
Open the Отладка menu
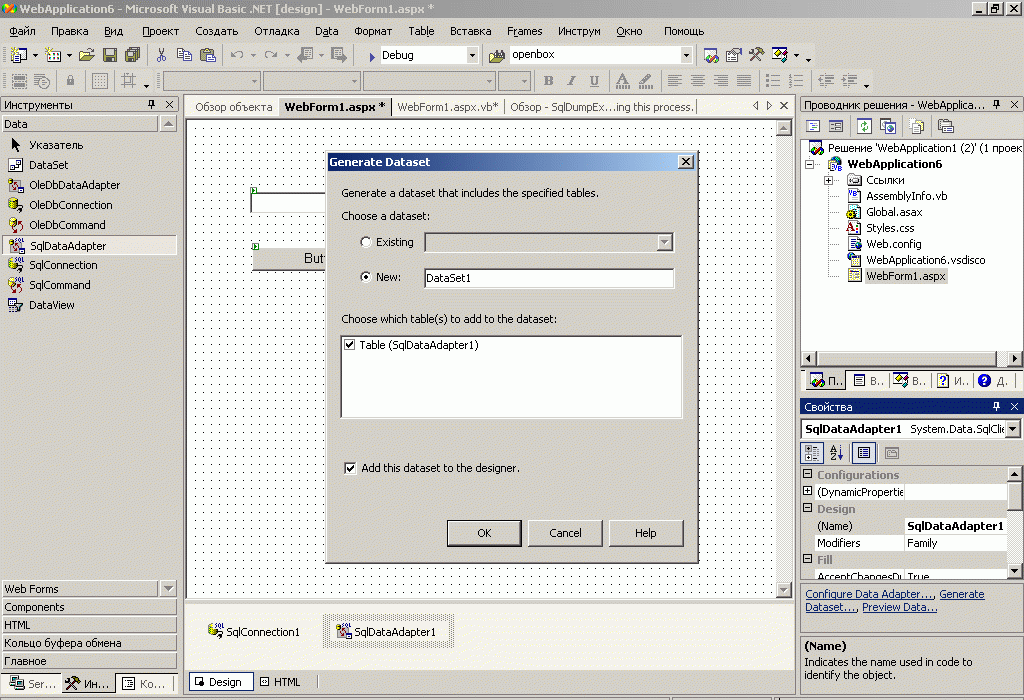pos(277,31)
